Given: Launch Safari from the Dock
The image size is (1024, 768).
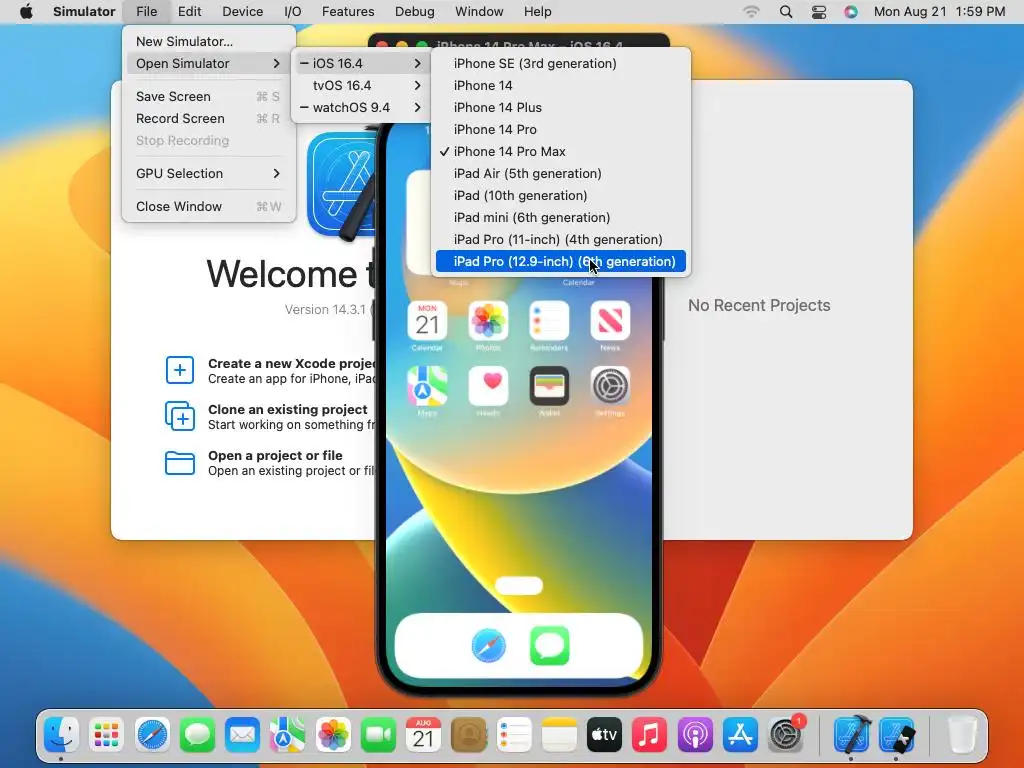Looking at the screenshot, I should coord(152,735).
